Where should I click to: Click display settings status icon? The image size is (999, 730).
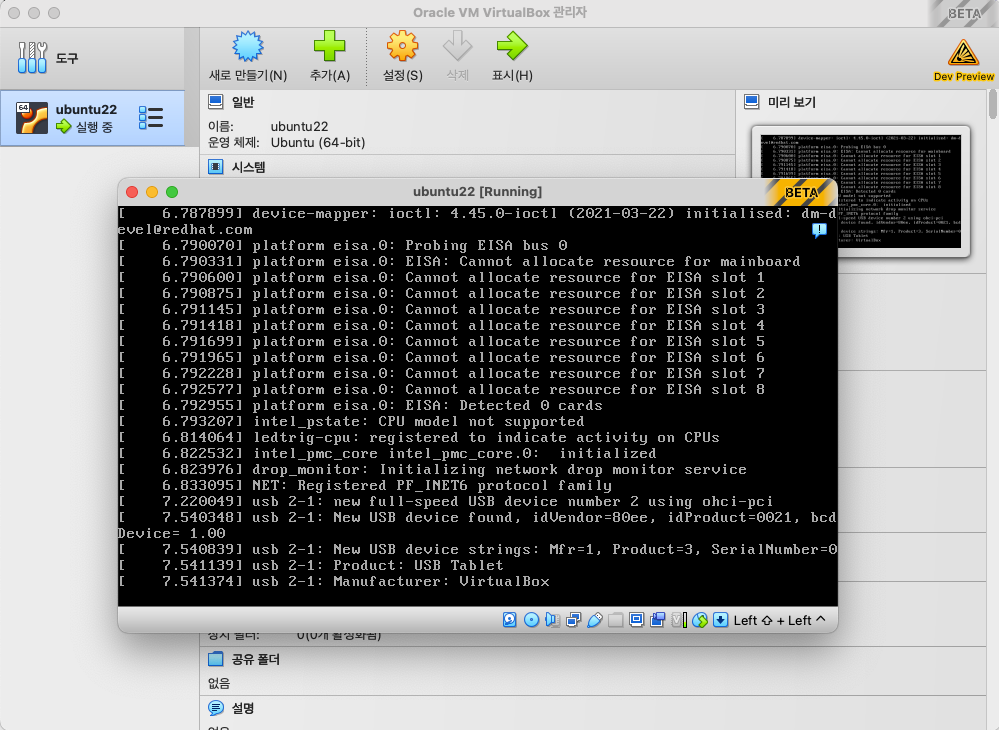pos(636,620)
